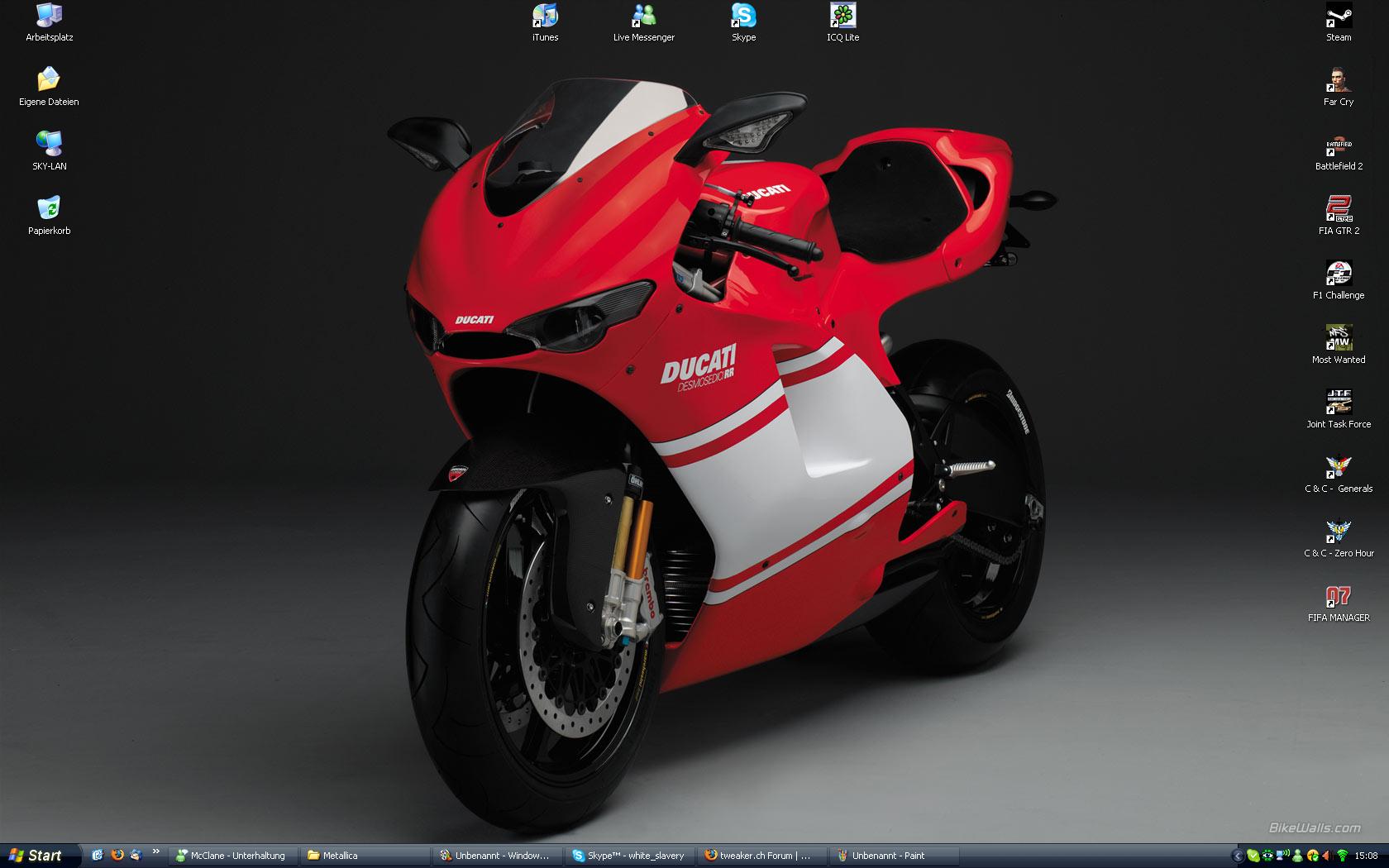Open the iTunes desktop shortcut
This screenshot has width=1389, height=868.
545,17
